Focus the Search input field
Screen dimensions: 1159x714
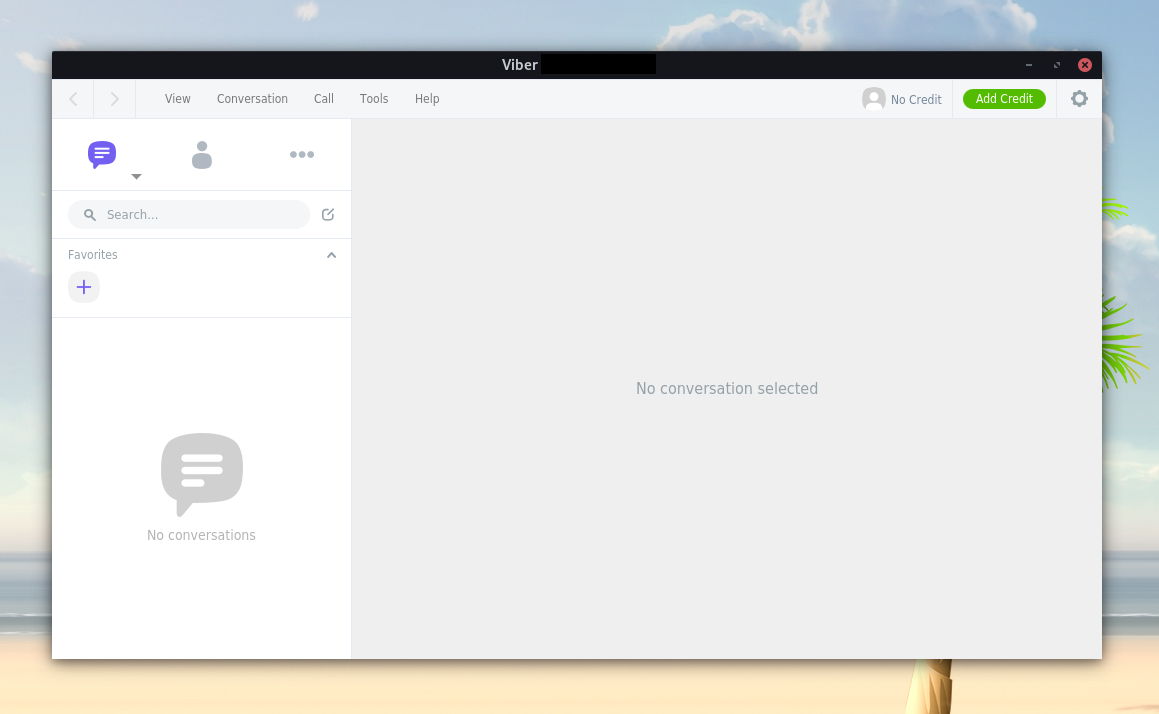click(200, 215)
